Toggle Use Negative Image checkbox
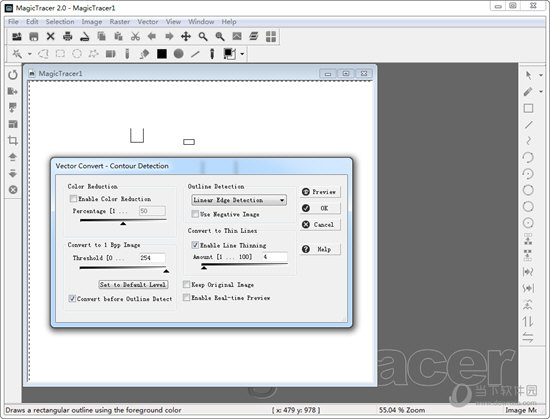Viewport: 550px width, 419px height. coord(195,214)
